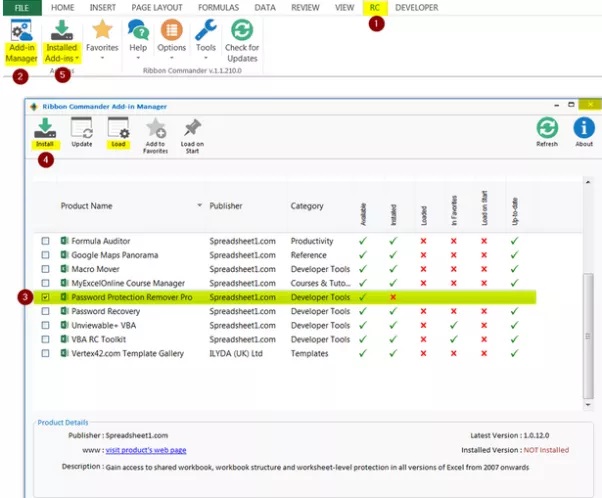Uncheck Password Protection Remover Pro checkbox
The image size is (602, 498).
[x=45, y=297]
